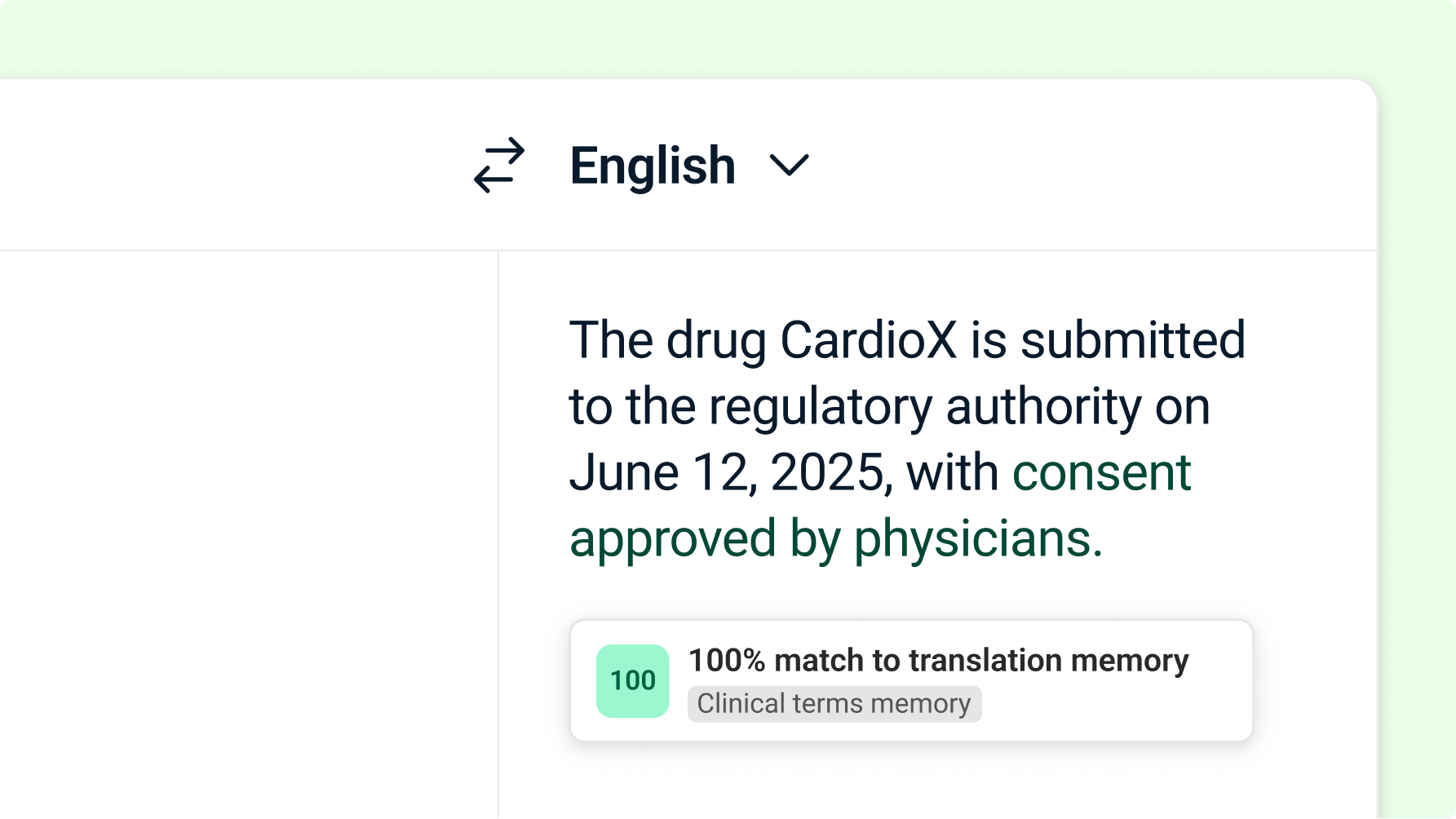Select the English target language label

(x=653, y=166)
